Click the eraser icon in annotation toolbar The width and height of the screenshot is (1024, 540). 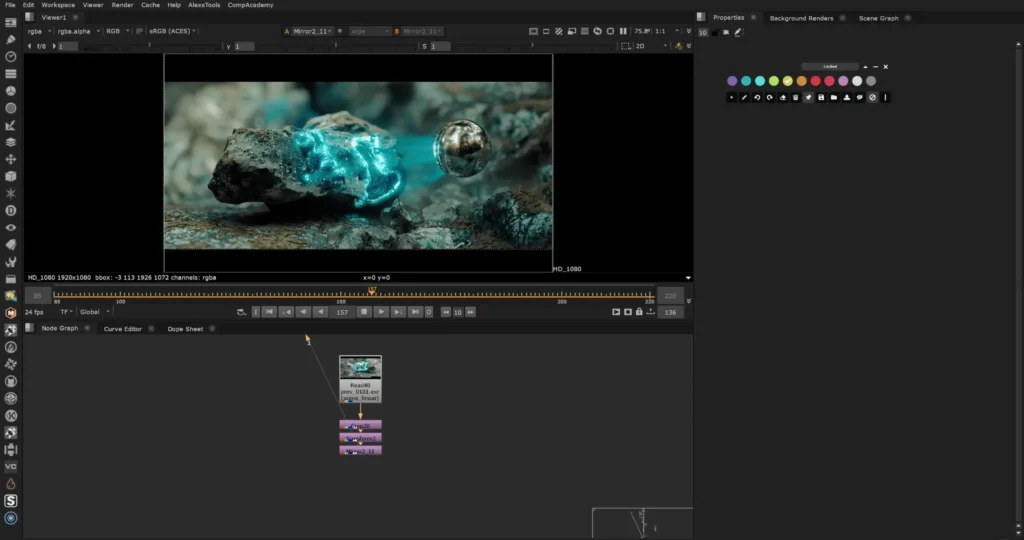782,97
